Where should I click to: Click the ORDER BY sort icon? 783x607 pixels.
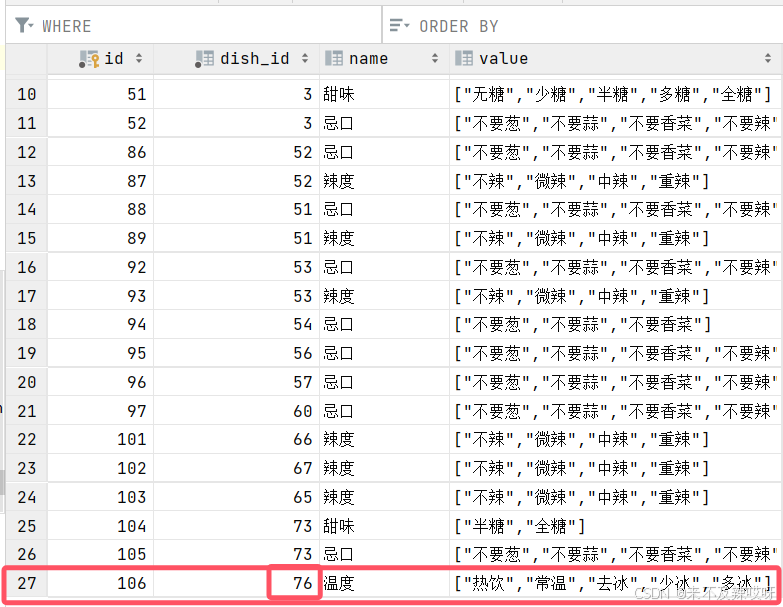(399, 25)
